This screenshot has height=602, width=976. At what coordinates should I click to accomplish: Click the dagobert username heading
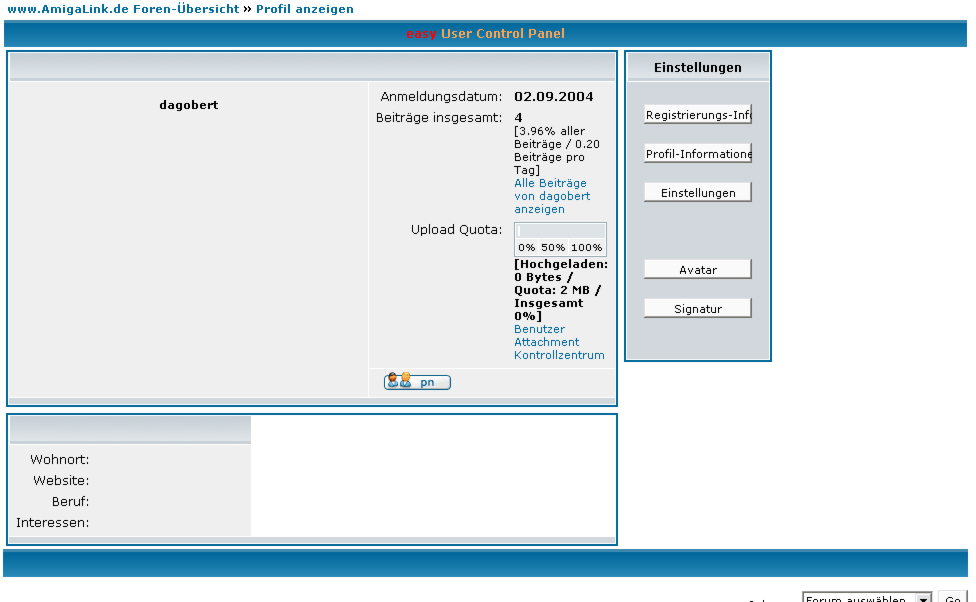pyautogui.click(x=188, y=105)
